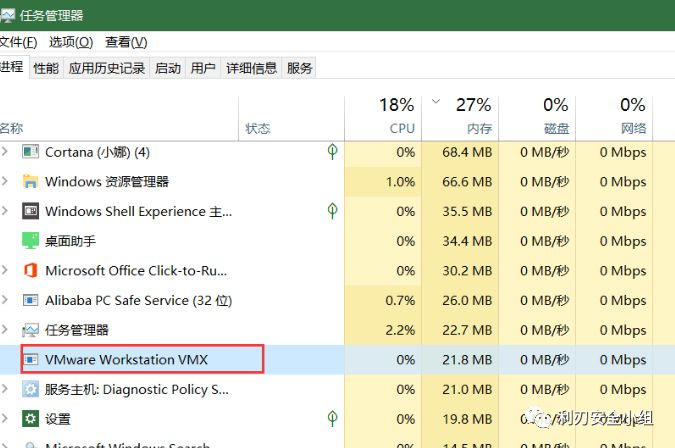Viewport: 675px width, 448px height.
Task: Click the 0.7% CPU value for Alibaba
Action: point(400,300)
